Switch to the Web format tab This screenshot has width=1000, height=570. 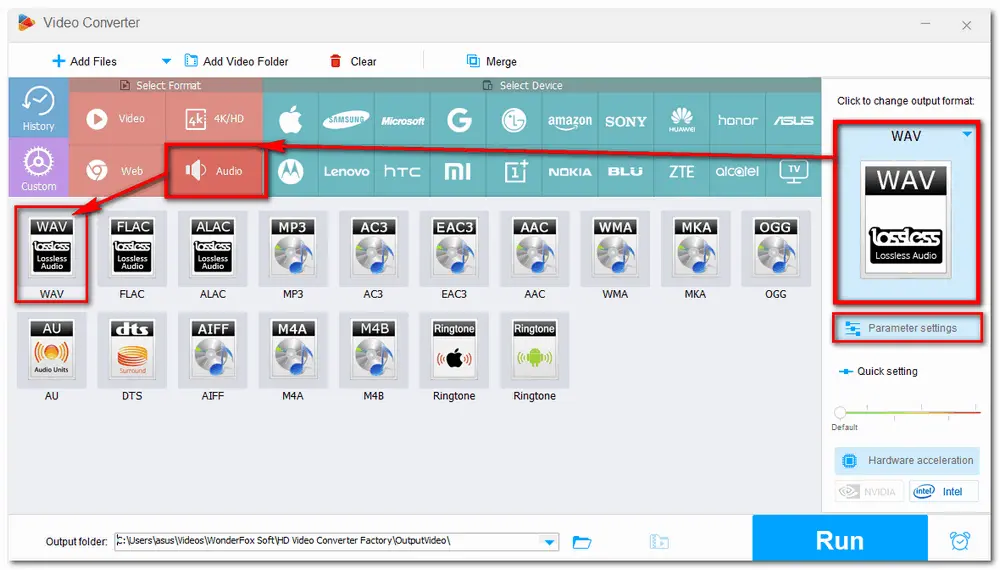point(117,171)
